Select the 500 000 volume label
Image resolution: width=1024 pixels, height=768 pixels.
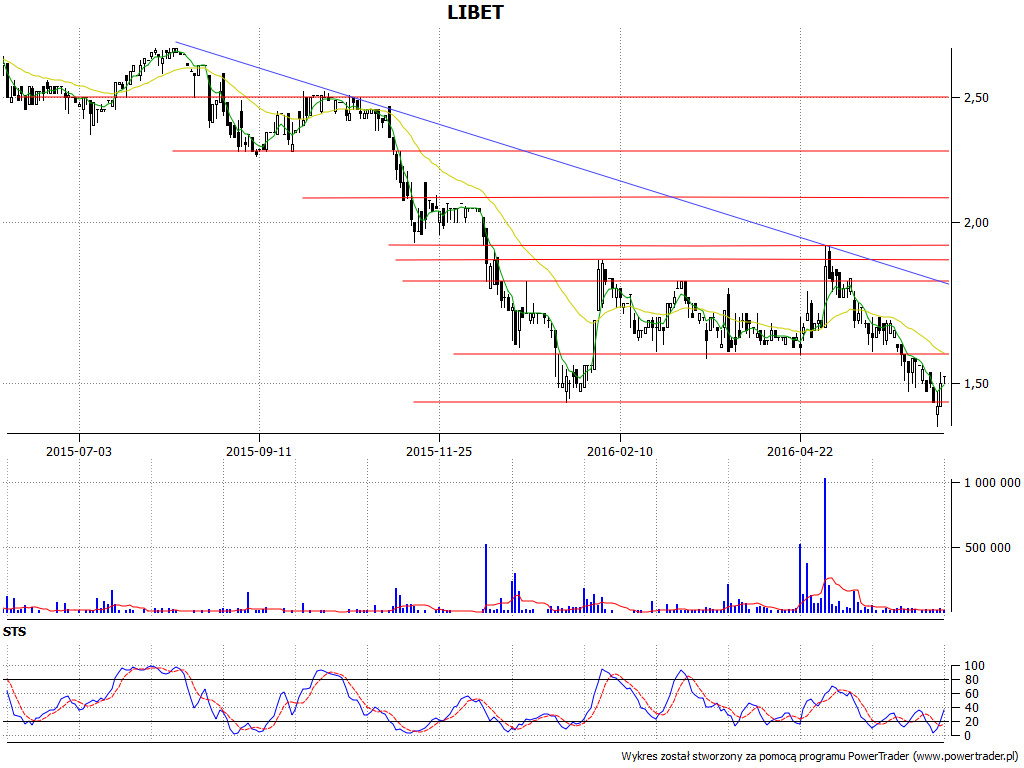[987, 547]
